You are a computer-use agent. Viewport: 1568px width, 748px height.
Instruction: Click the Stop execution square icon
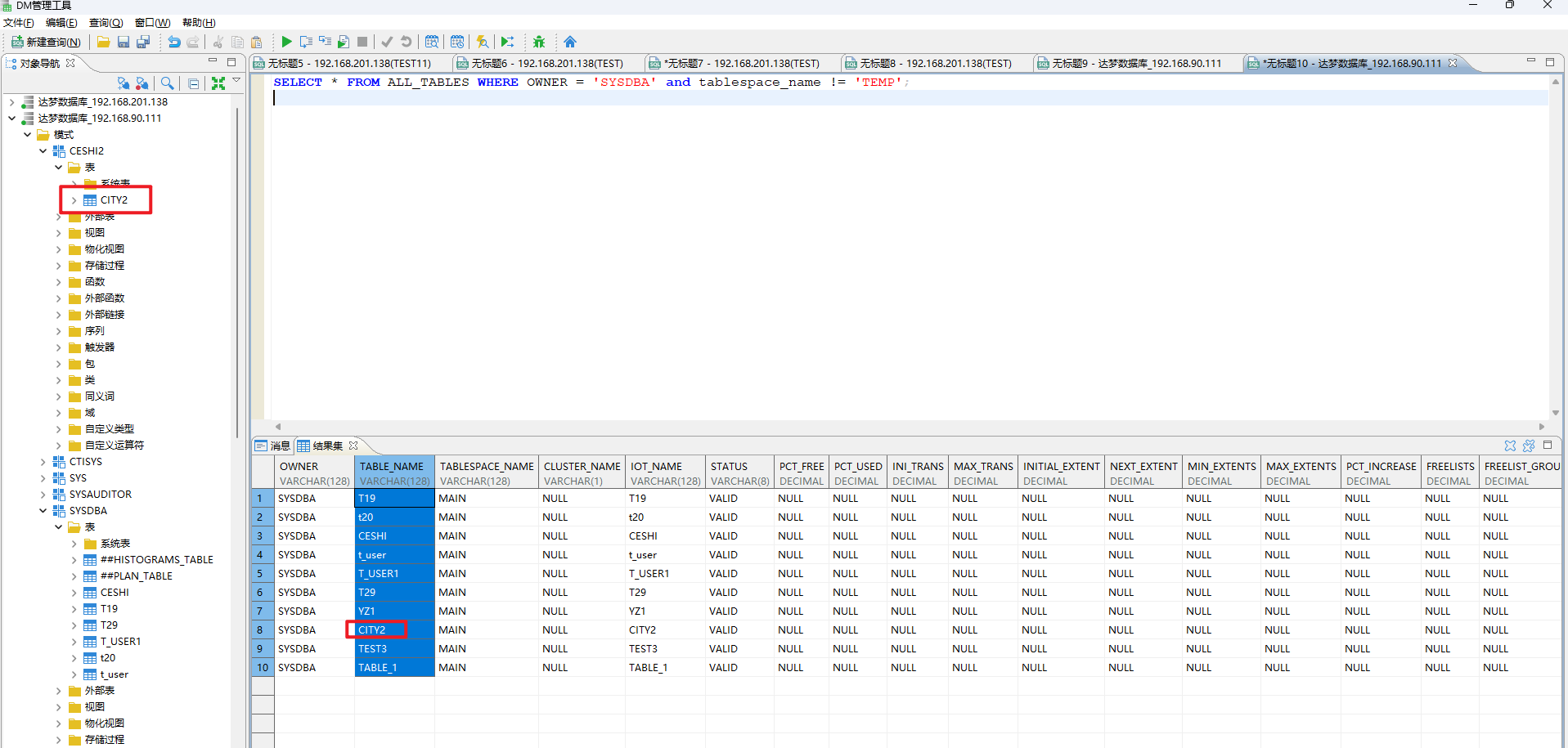(362, 42)
